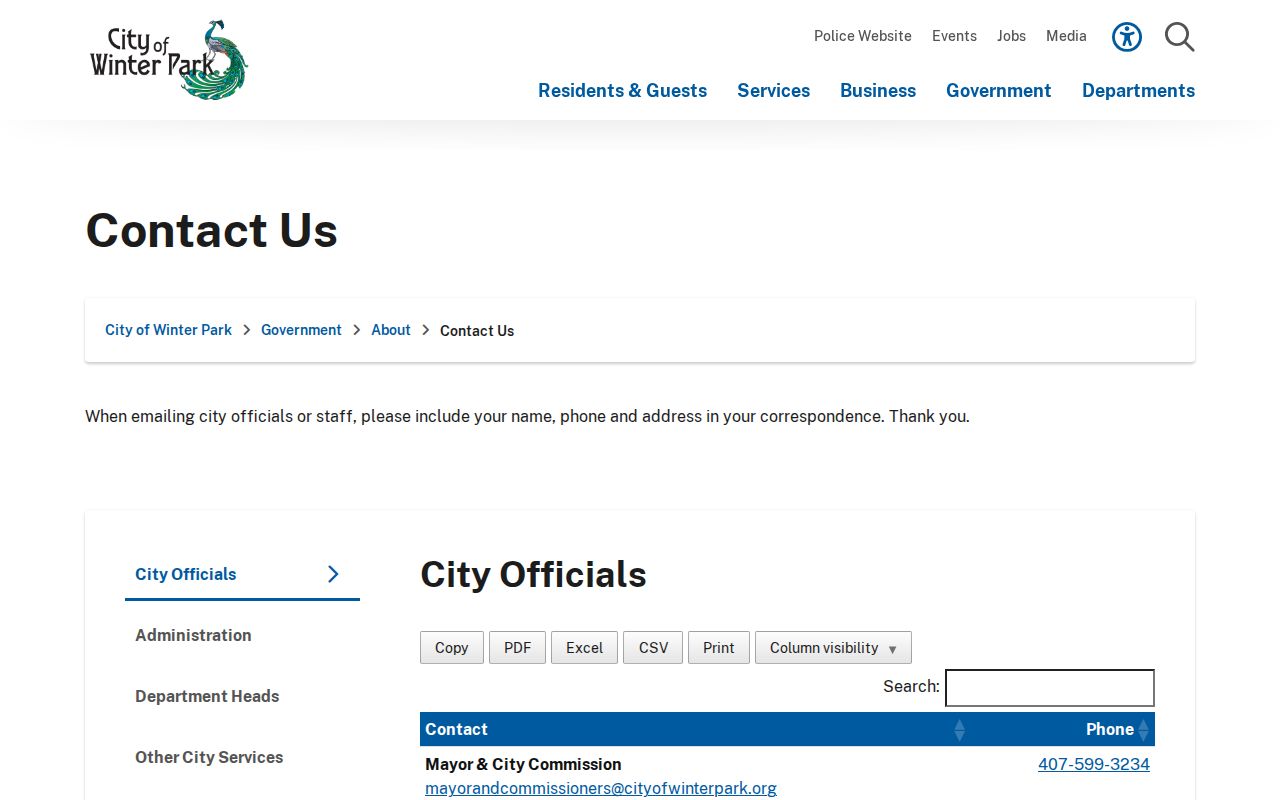The height and width of the screenshot is (800, 1280).
Task: Export the table as PDF
Action: (517, 648)
